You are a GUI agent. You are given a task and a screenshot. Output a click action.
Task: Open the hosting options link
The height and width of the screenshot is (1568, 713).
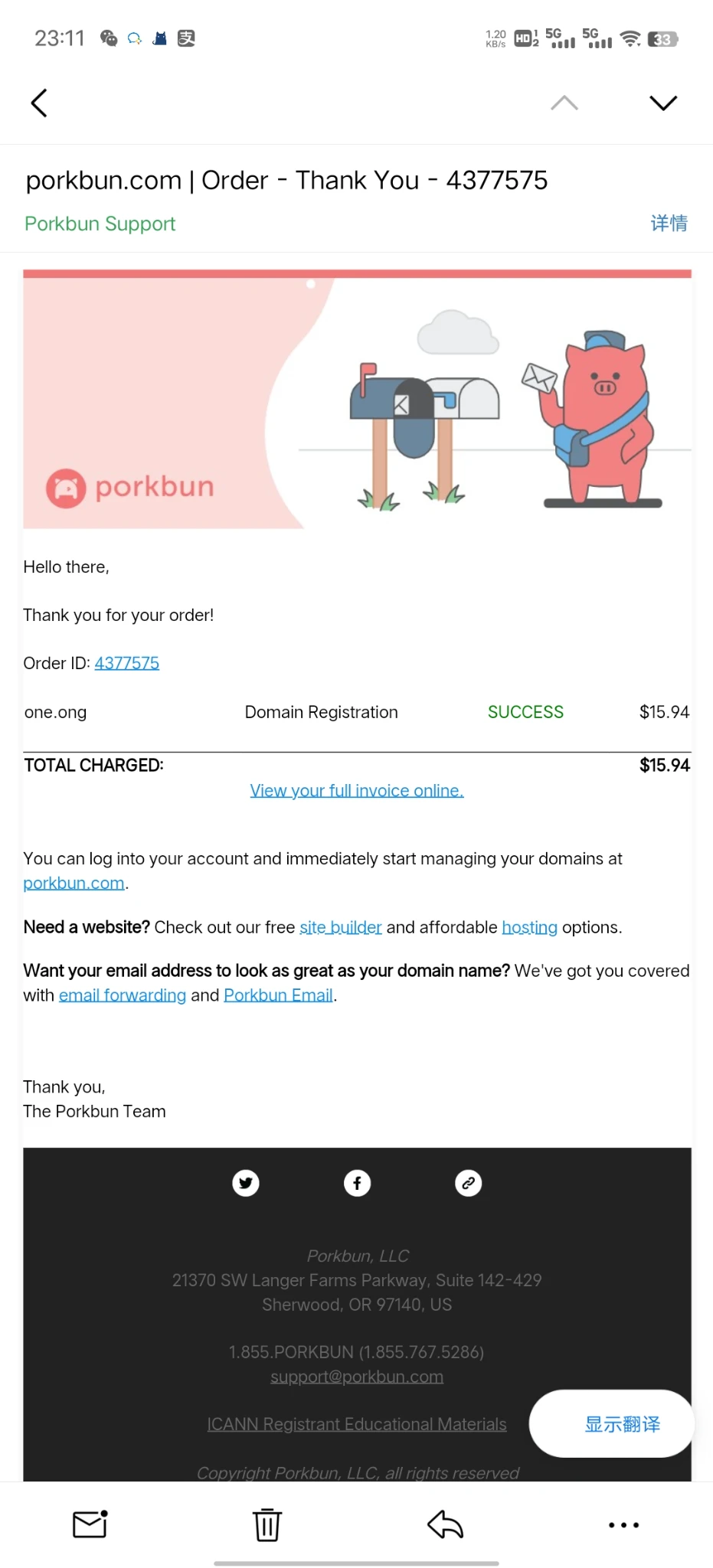click(529, 927)
